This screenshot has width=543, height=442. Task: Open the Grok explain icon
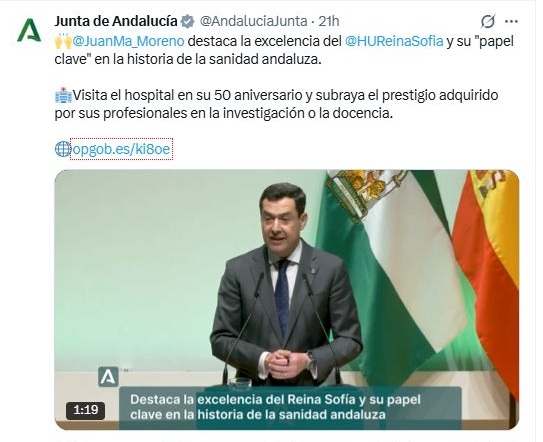488,21
